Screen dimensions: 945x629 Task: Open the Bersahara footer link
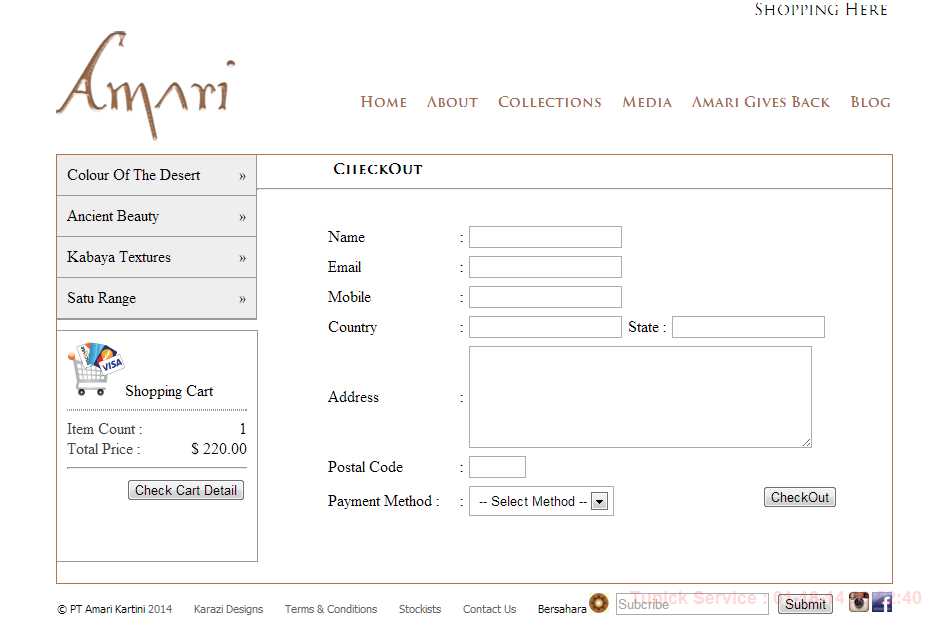coord(562,609)
